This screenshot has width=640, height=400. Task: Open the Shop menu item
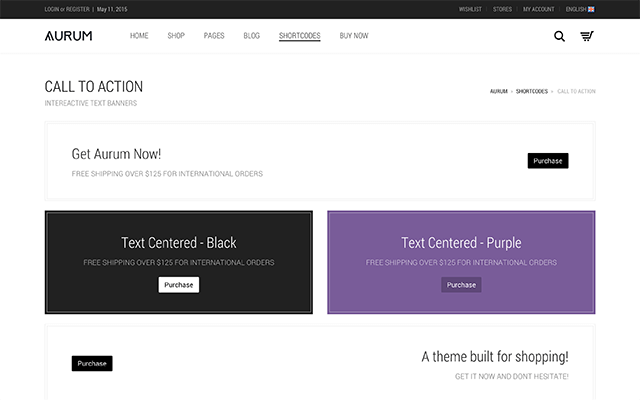[176, 36]
